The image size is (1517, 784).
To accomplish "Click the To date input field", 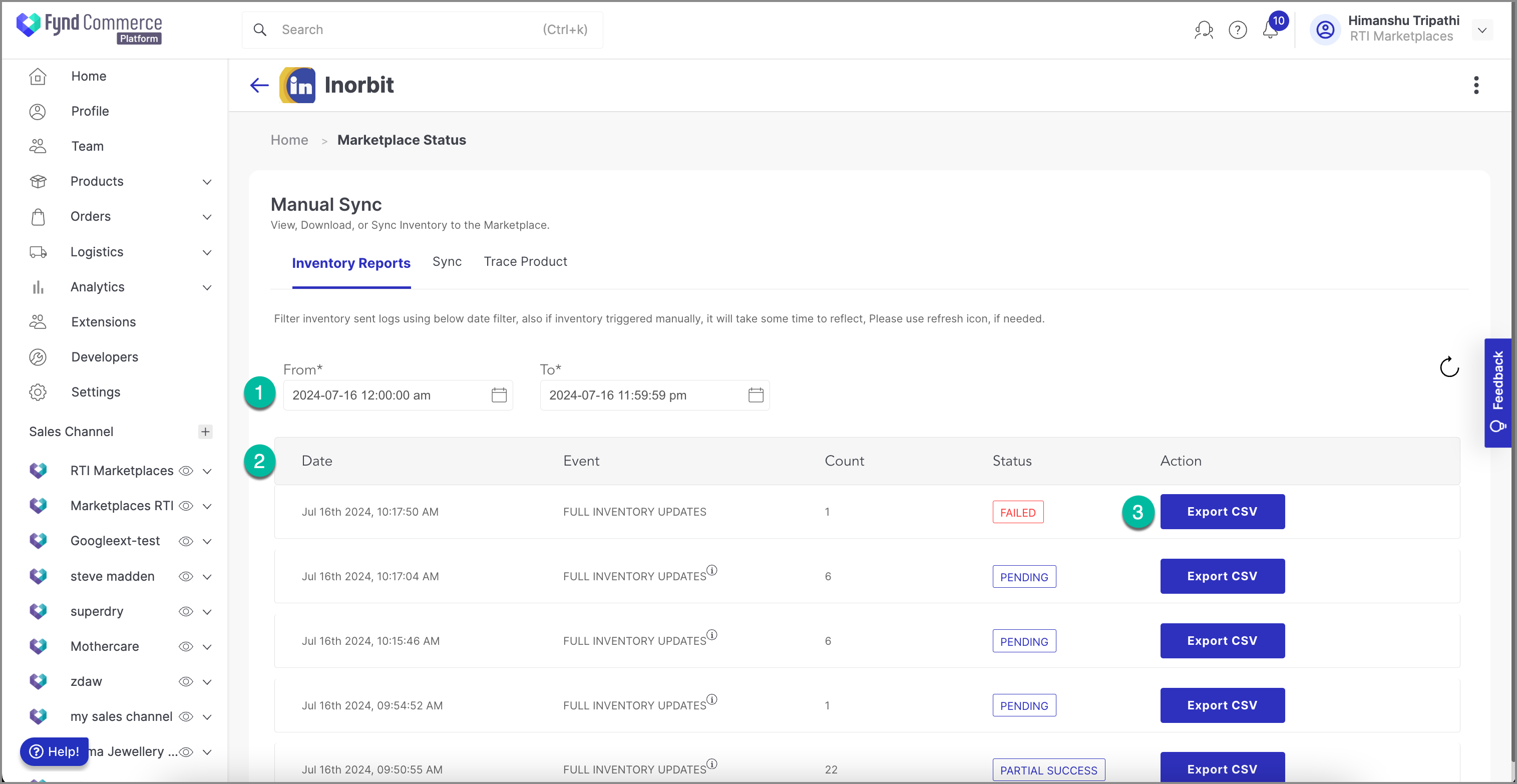I will point(654,395).
